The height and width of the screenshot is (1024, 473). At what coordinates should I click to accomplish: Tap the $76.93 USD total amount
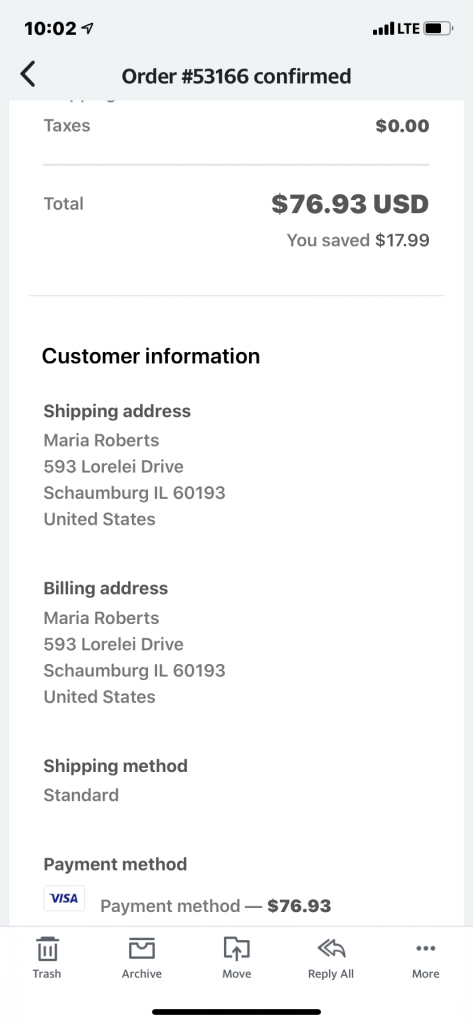pyautogui.click(x=350, y=204)
